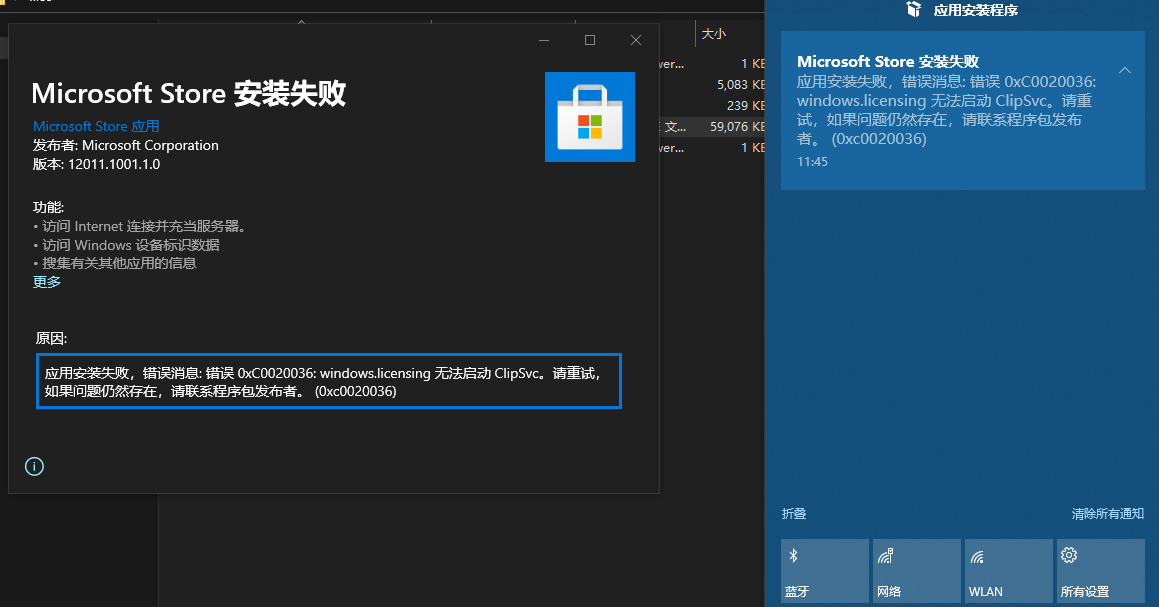This screenshot has width=1159, height=607.
Task: Click the 11:45 notification timestamp
Action: (812, 162)
